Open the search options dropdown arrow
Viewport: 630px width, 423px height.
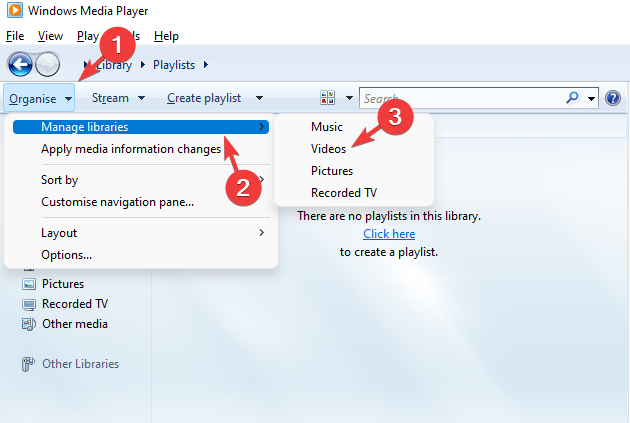pyautogui.click(x=591, y=98)
